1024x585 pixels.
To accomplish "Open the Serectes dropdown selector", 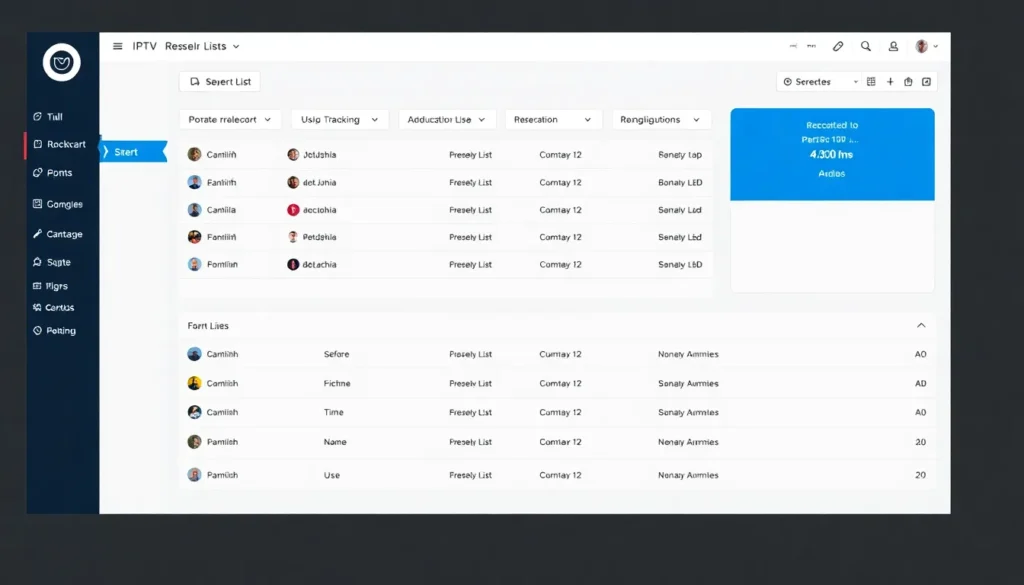I will click(x=821, y=82).
